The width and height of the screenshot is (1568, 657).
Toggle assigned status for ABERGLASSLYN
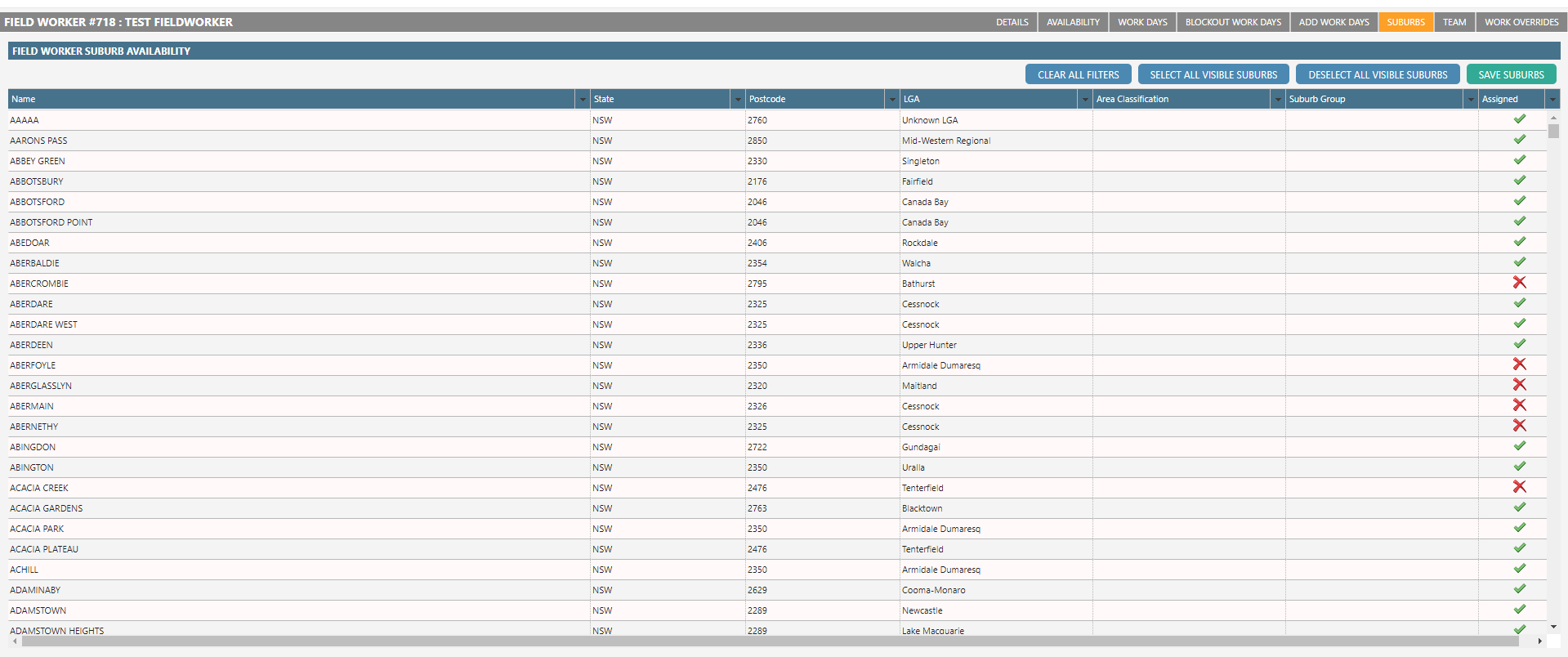[1519, 385]
